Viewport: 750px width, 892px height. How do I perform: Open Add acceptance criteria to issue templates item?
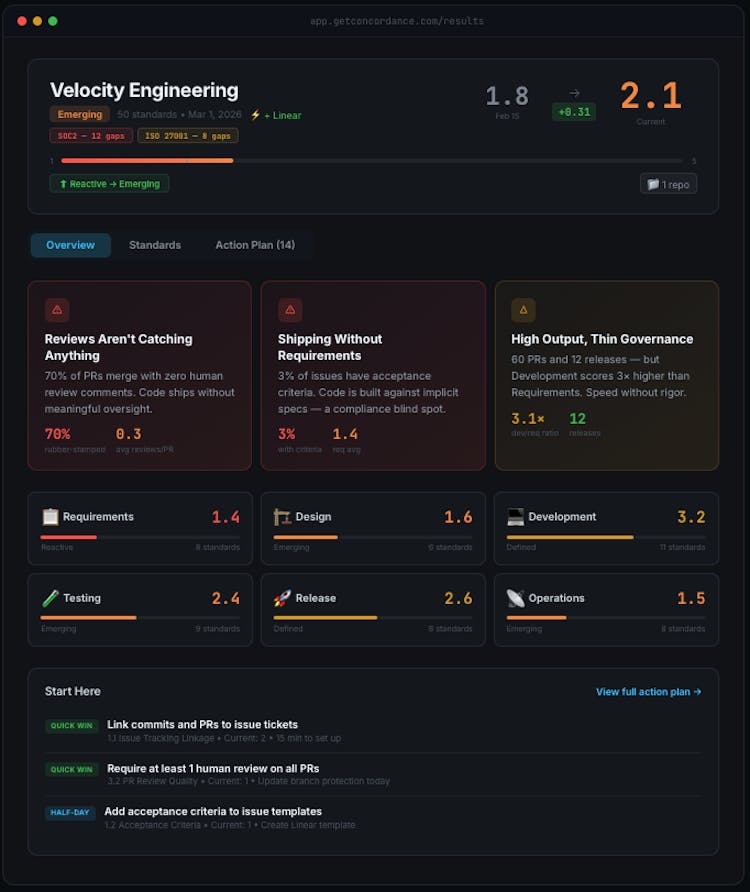pos(212,811)
